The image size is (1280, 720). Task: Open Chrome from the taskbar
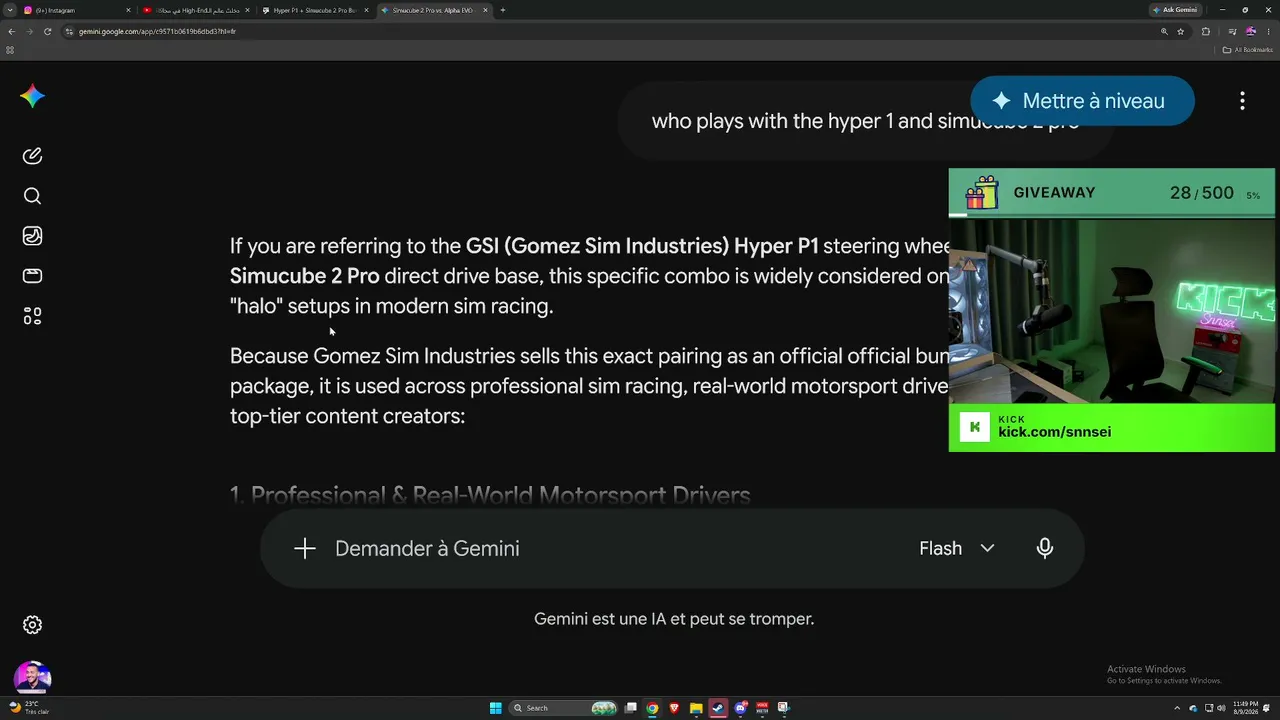(x=652, y=708)
